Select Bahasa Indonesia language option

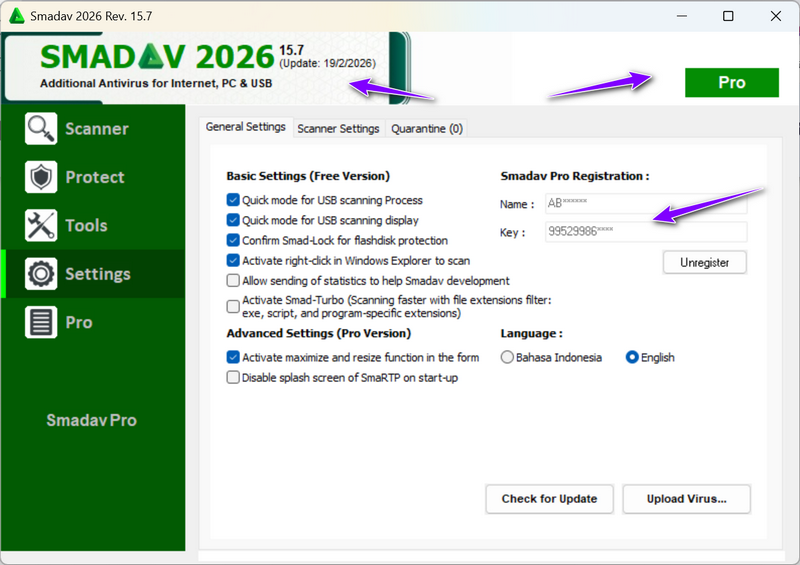(x=507, y=357)
